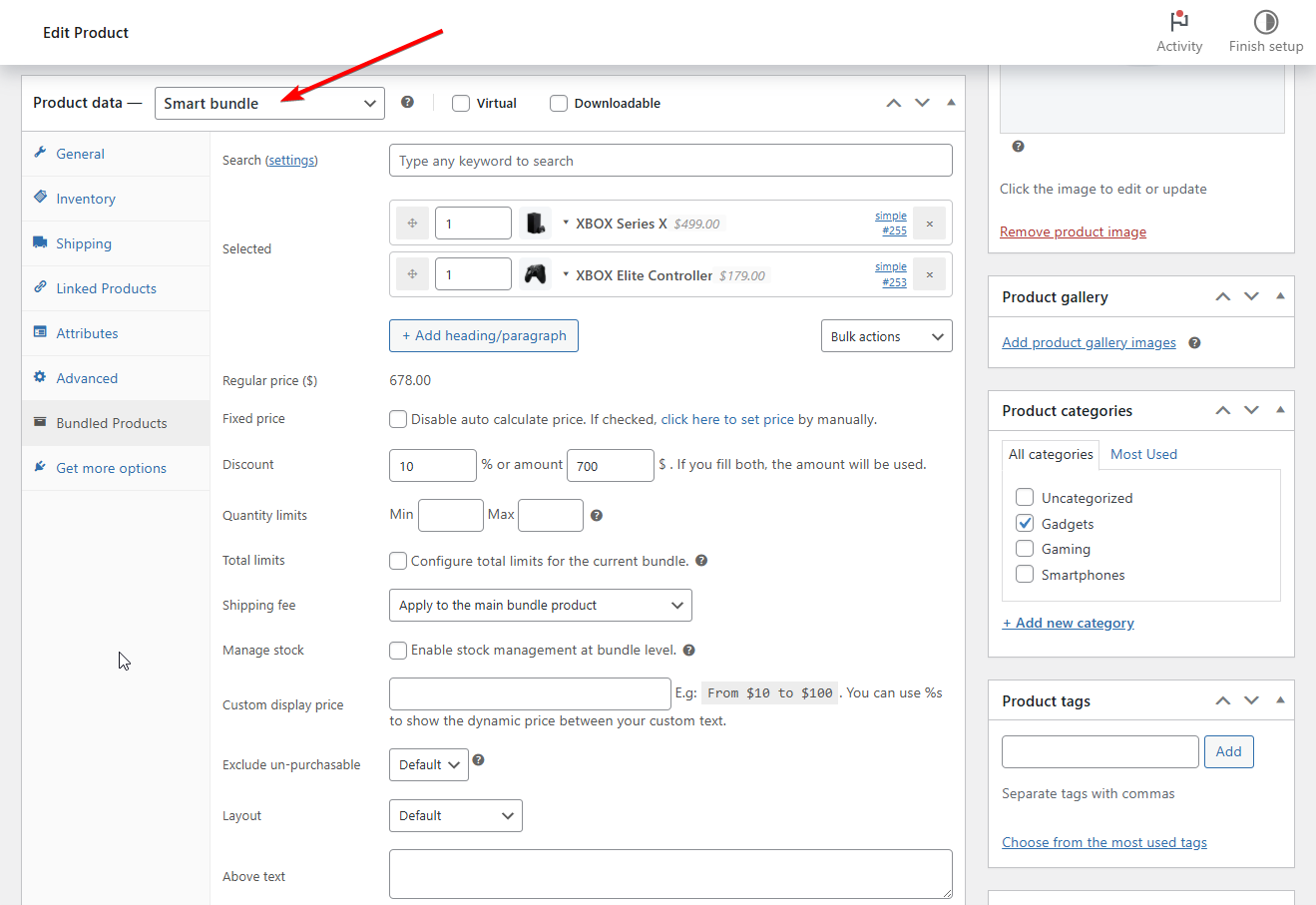Open the Activity flag icon
The width and height of the screenshot is (1316, 905).
coord(1178,22)
